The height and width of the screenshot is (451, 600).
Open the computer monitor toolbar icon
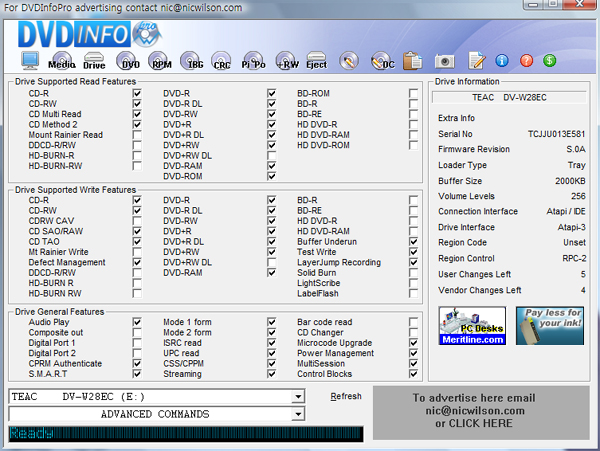coord(30,60)
